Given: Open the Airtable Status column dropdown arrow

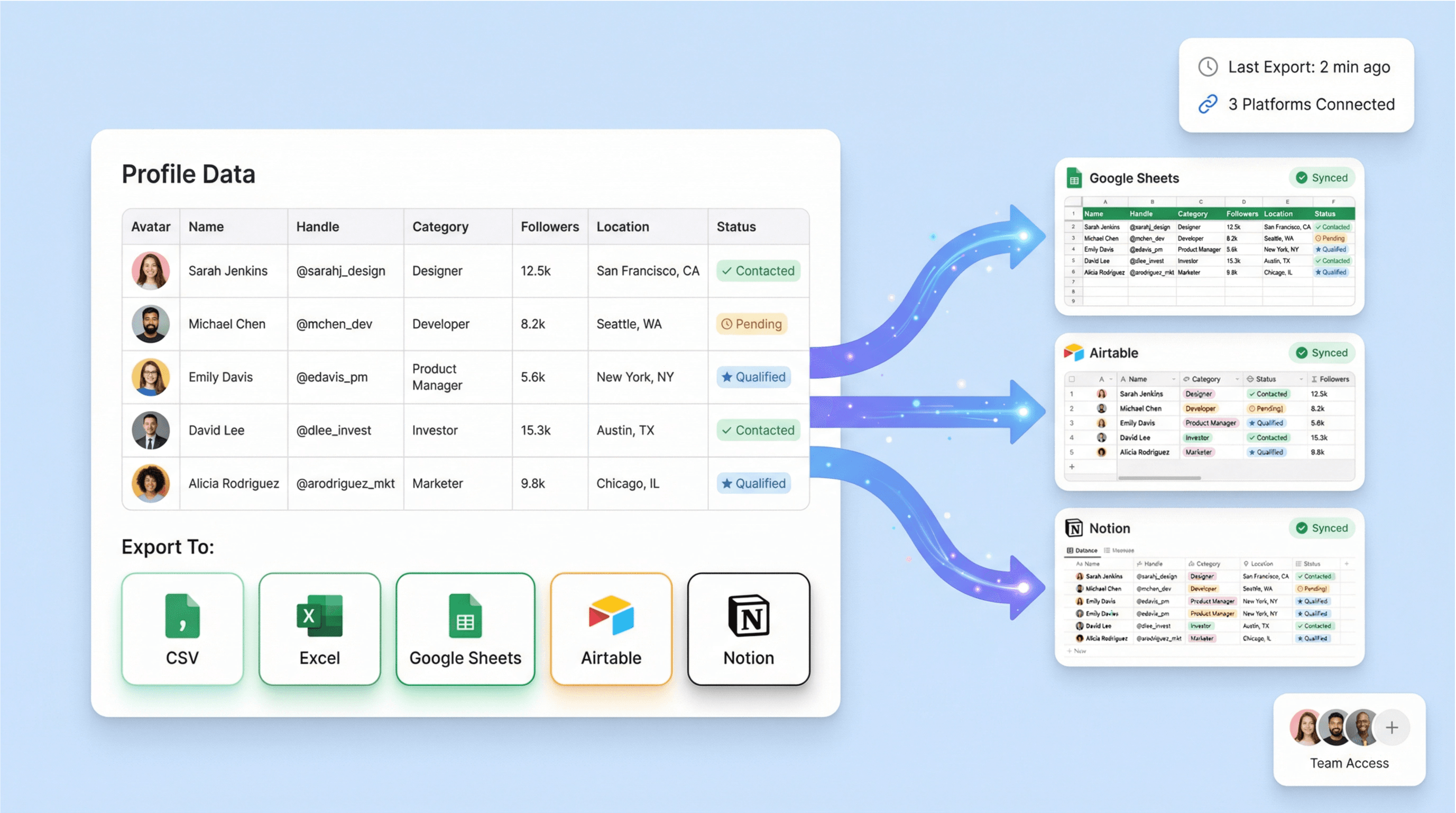Looking at the screenshot, I should click(x=1301, y=379).
